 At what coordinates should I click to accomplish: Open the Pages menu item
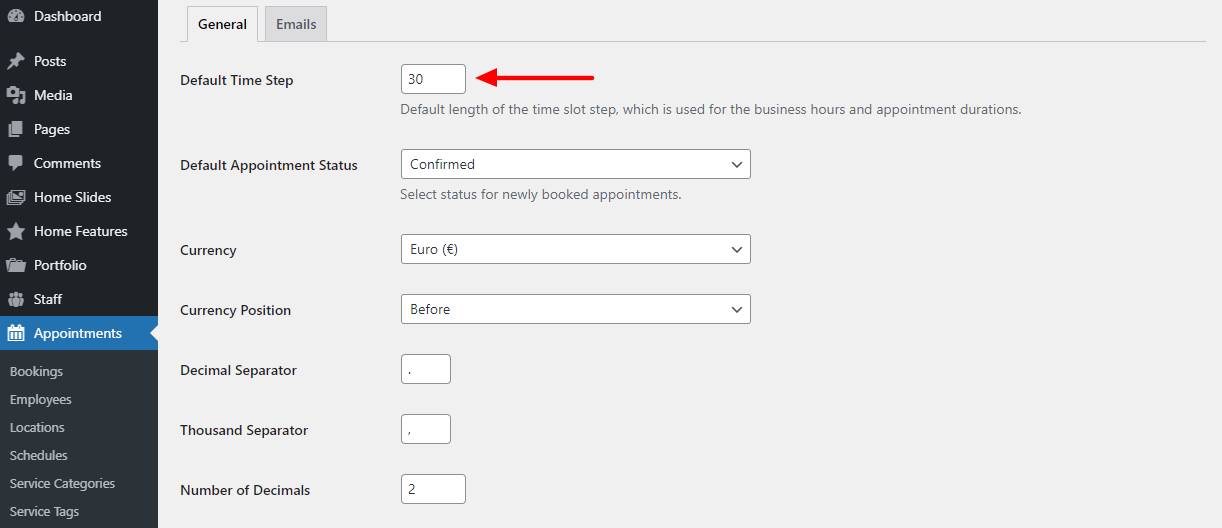click(79, 129)
